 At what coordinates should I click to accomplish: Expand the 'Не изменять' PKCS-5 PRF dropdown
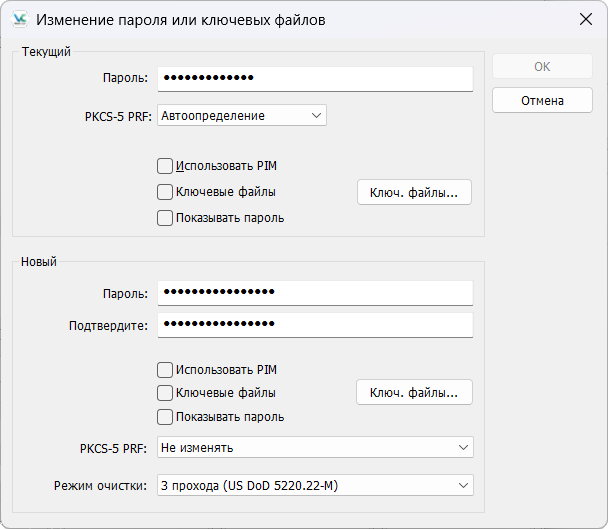click(314, 448)
